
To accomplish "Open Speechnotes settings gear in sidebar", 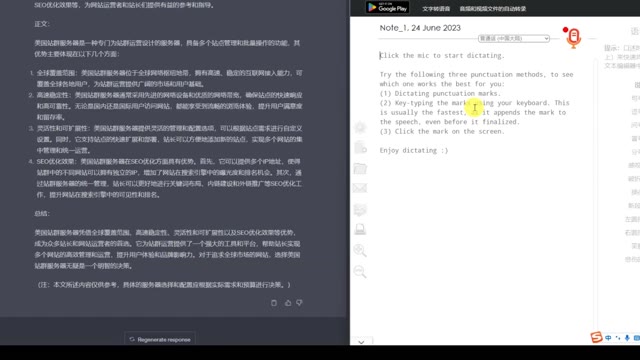I will (360, 127).
